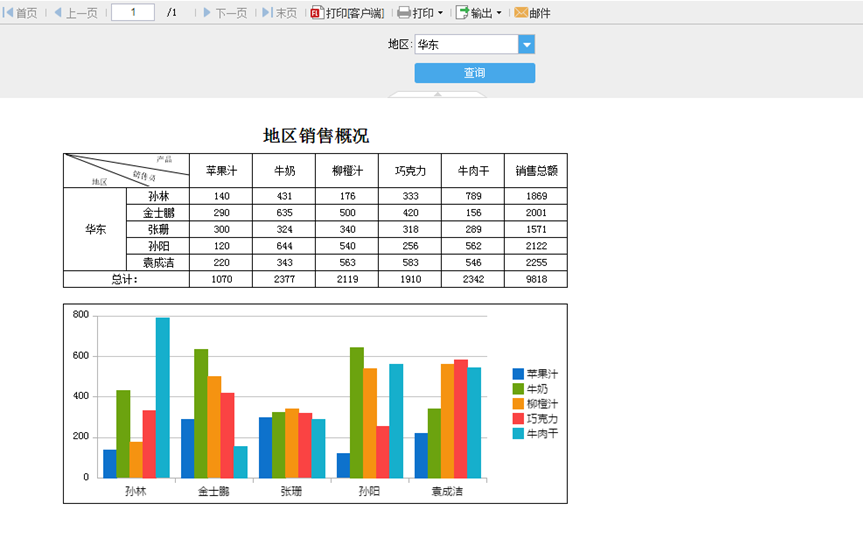Screen dimensions: 863x538
Task: Click the client print (打印[客户端]) icon
Action: (x=316, y=13)
